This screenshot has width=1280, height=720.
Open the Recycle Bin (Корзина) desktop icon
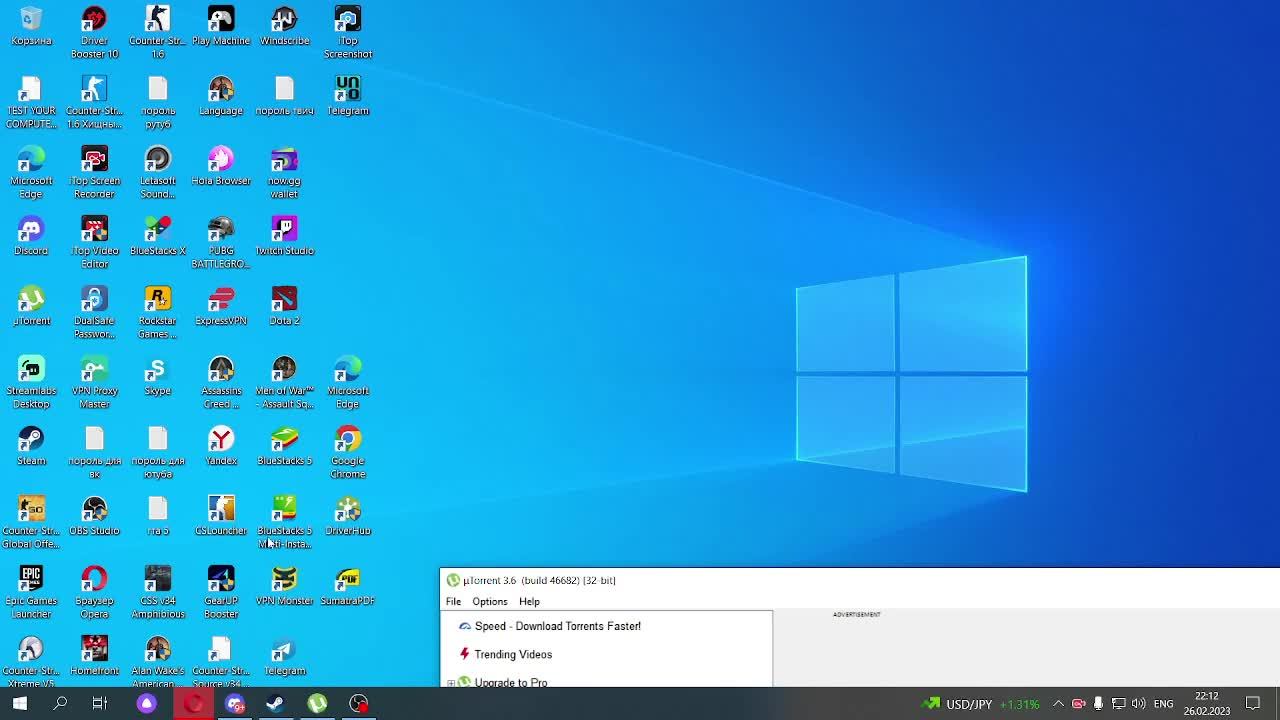click(31, 27)
